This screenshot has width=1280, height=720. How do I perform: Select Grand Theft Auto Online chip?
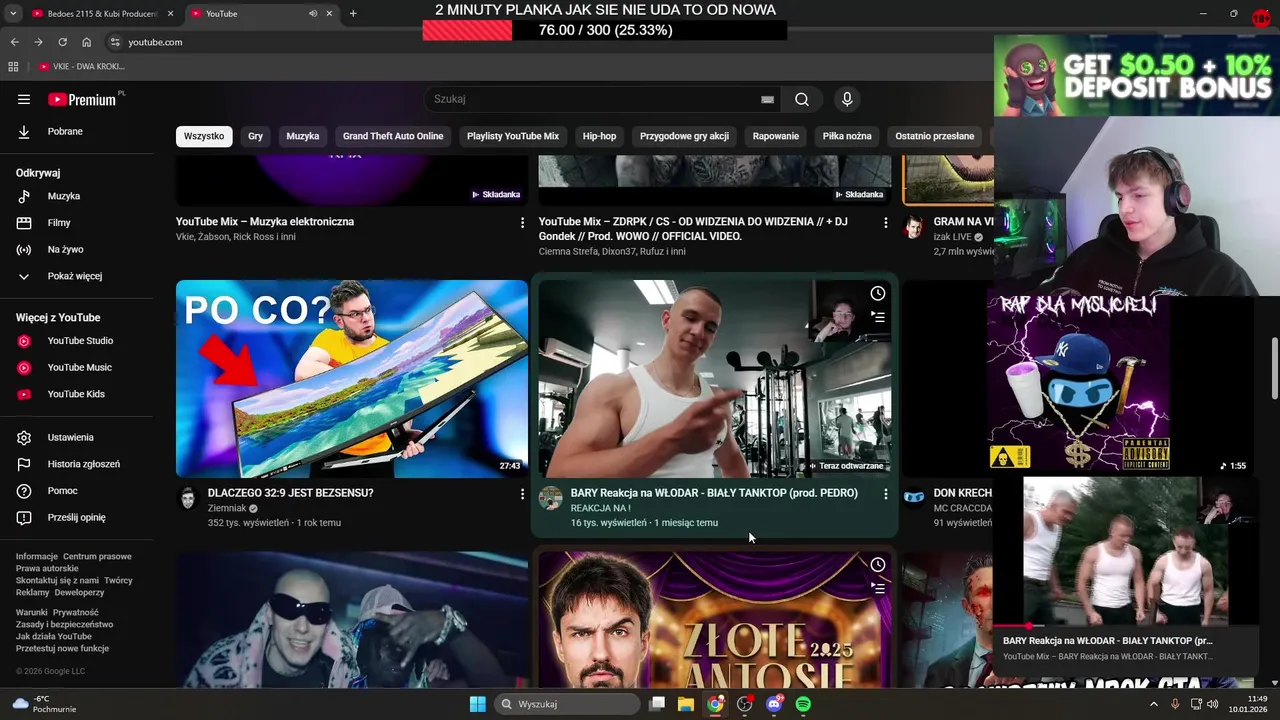click(x=393, y=136)
